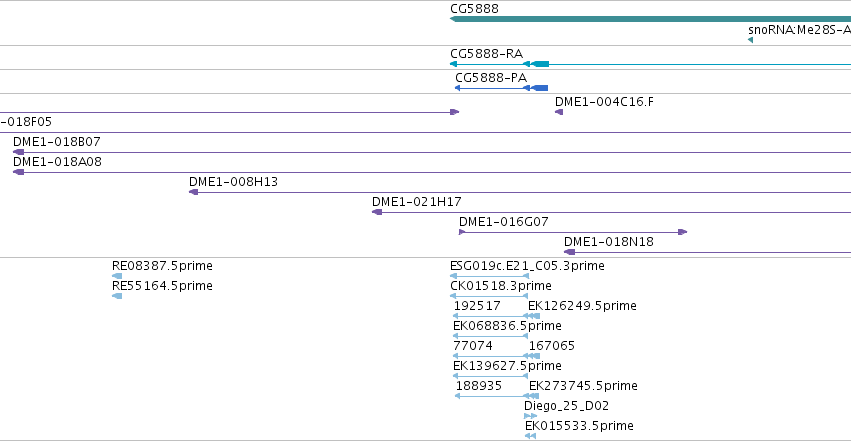Select the 167065 feature label
Viewport: 851px width, 441px height.
click(x=552, y=346)
